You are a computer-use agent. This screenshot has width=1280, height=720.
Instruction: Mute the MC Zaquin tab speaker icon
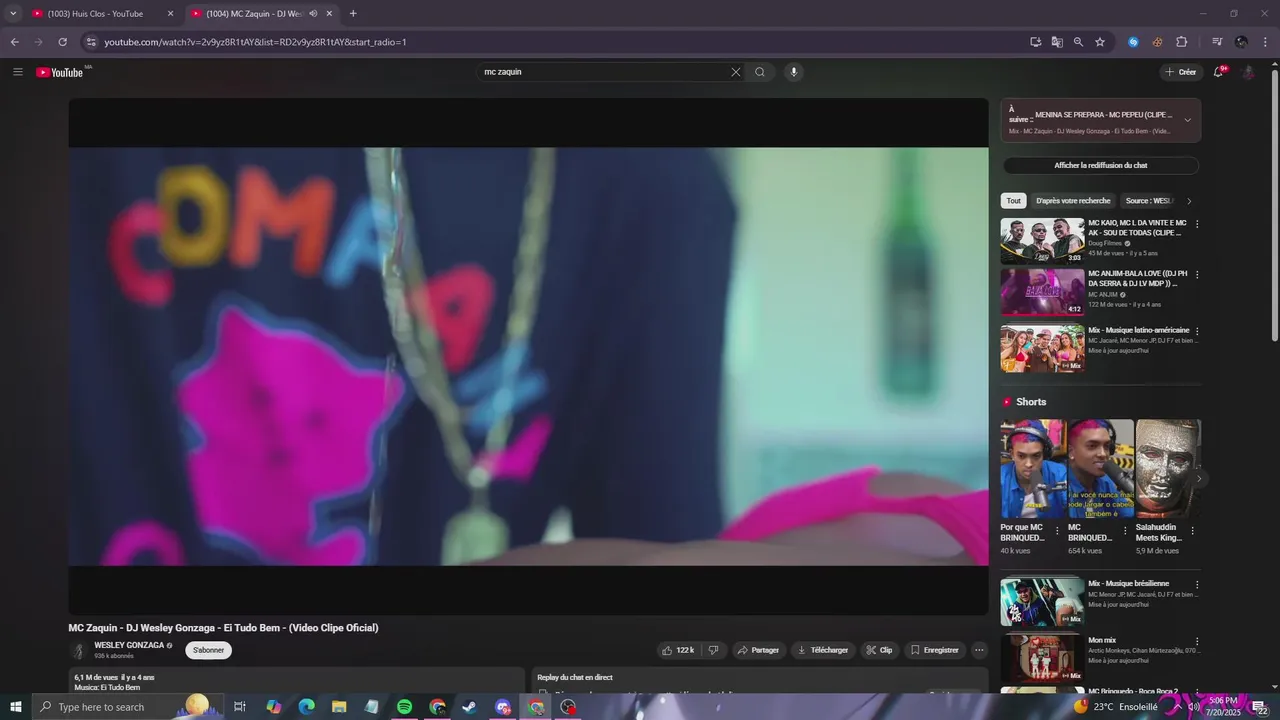coord(313,14)
